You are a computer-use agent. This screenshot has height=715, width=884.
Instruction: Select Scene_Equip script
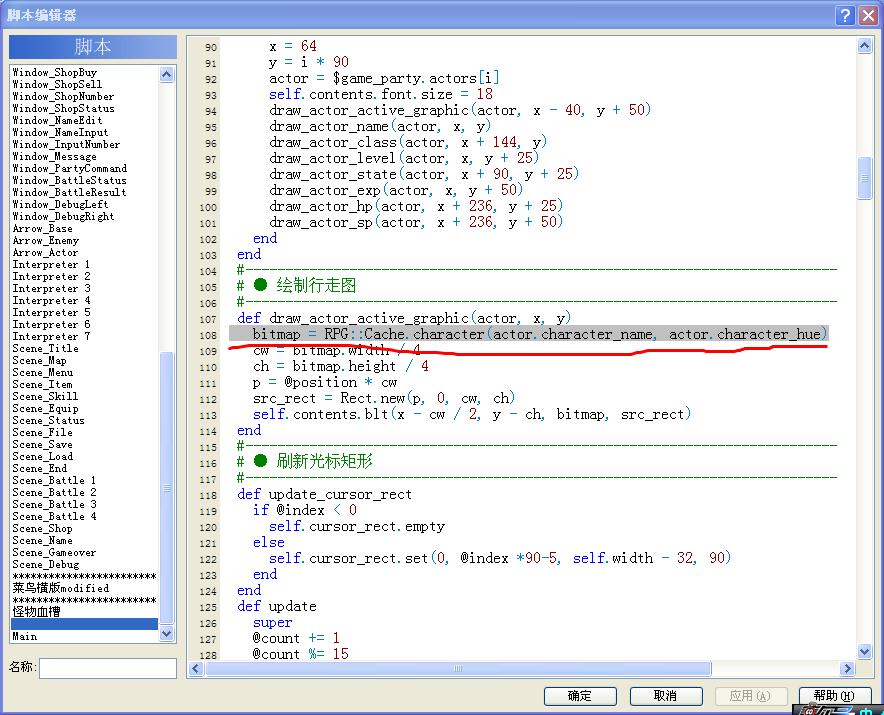[46, 408]
